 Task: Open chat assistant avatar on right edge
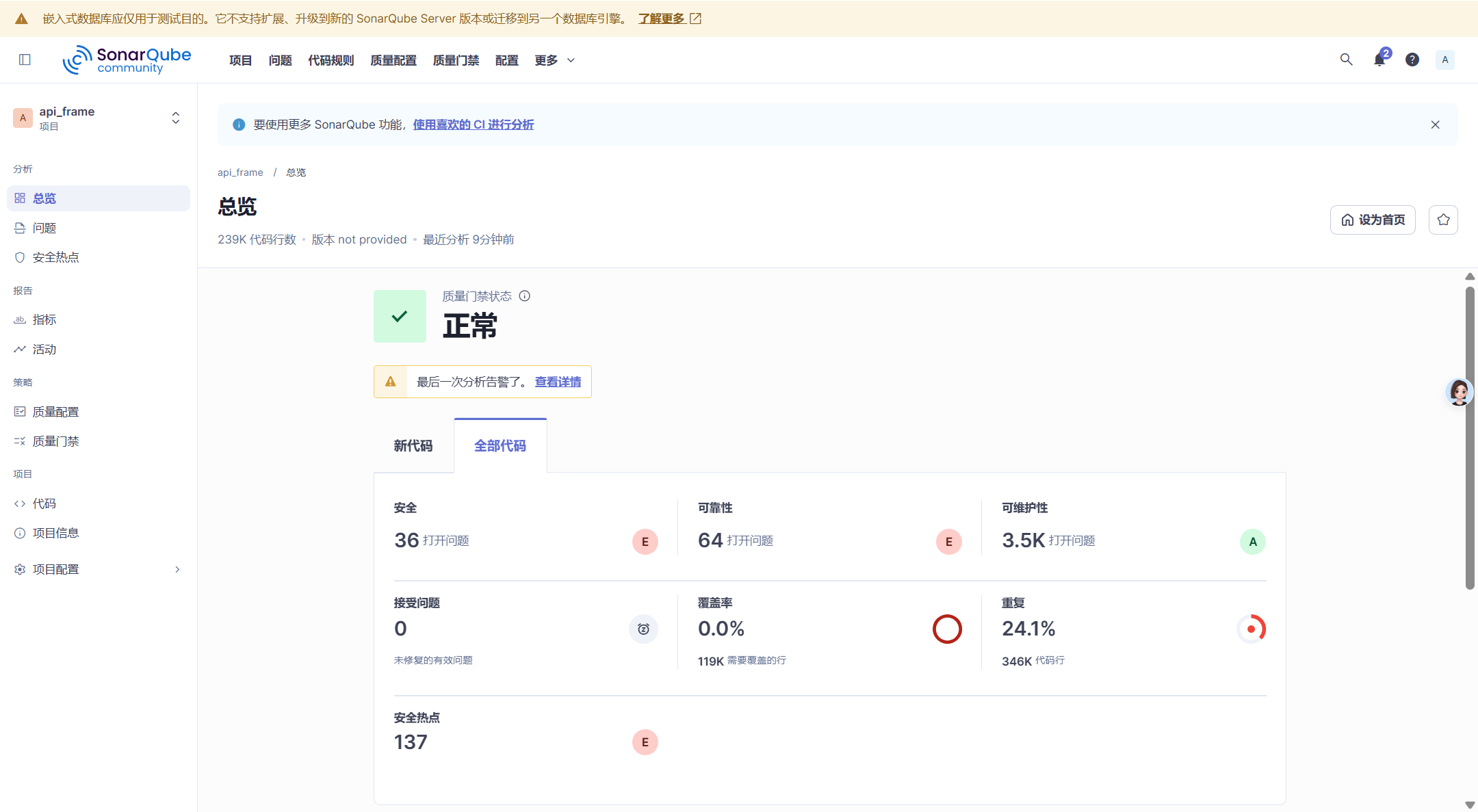click(1459, 392)
